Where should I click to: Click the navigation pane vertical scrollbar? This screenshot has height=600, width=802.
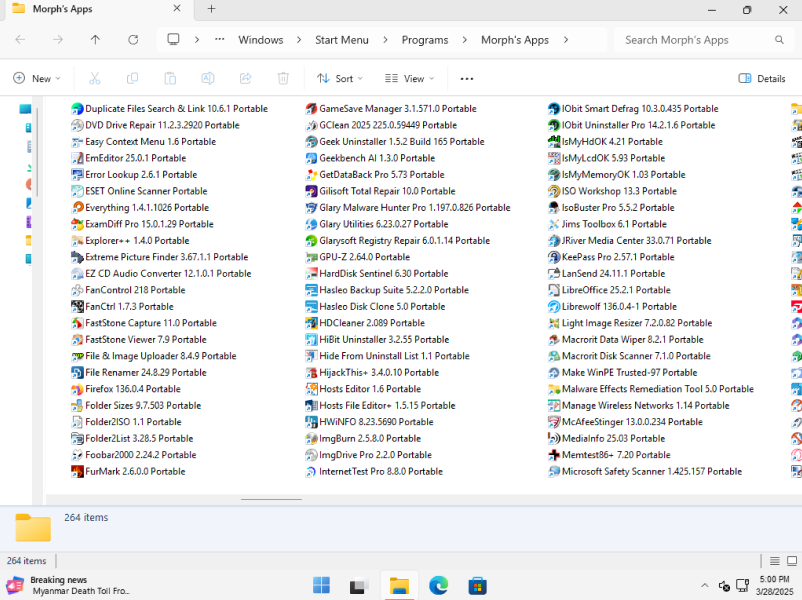pyautogui.click(x=37, y=151)
